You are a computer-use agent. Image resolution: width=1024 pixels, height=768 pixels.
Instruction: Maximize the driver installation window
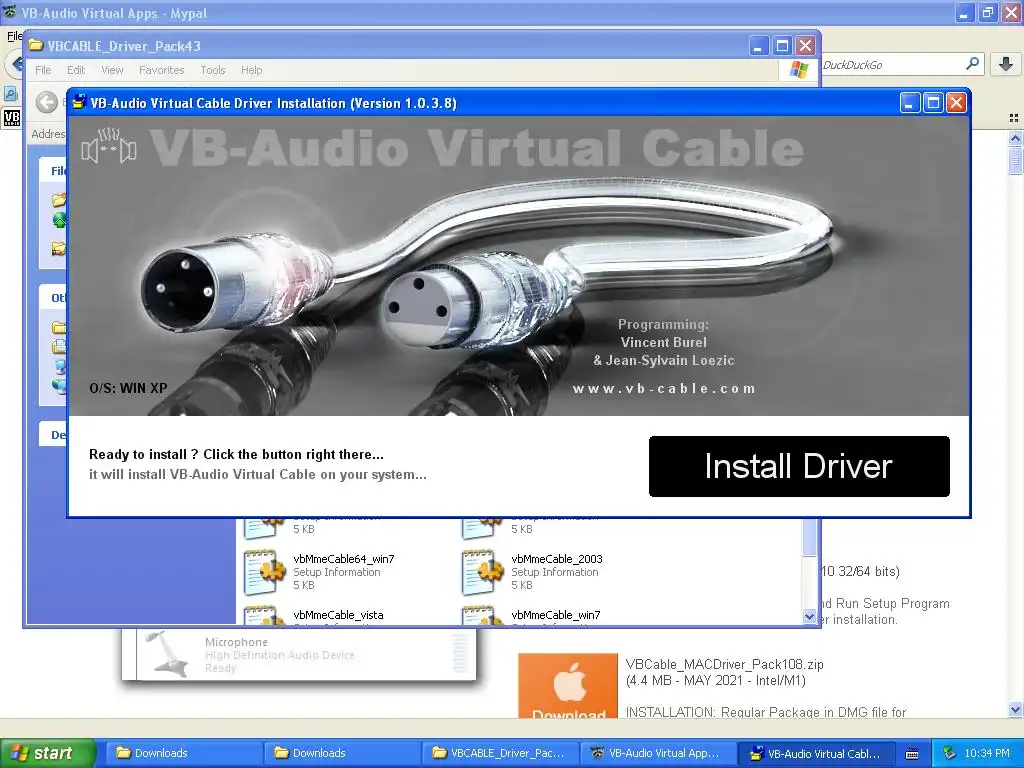pos(933,103)
